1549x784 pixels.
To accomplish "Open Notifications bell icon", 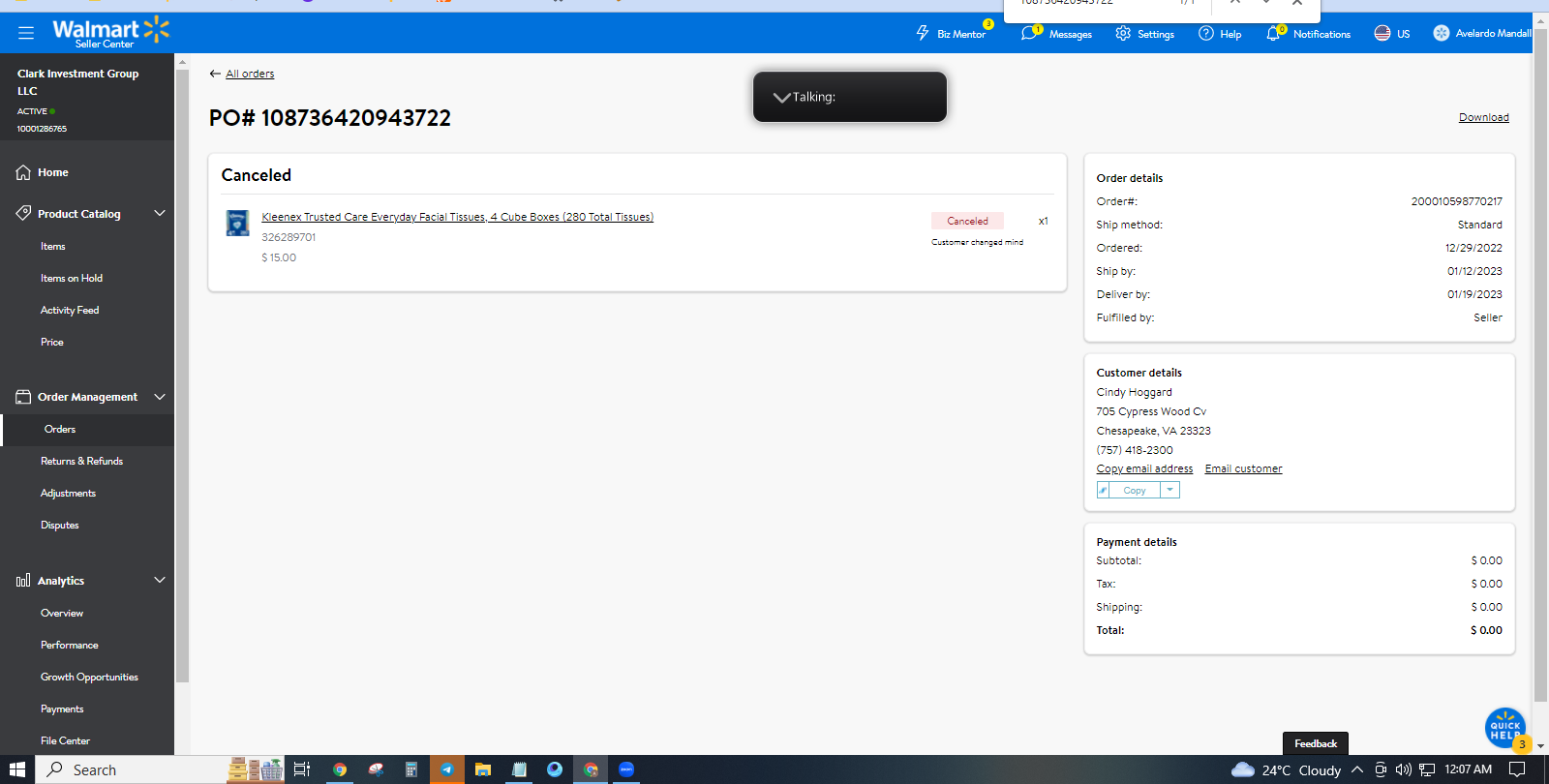I will point(1273,33).
